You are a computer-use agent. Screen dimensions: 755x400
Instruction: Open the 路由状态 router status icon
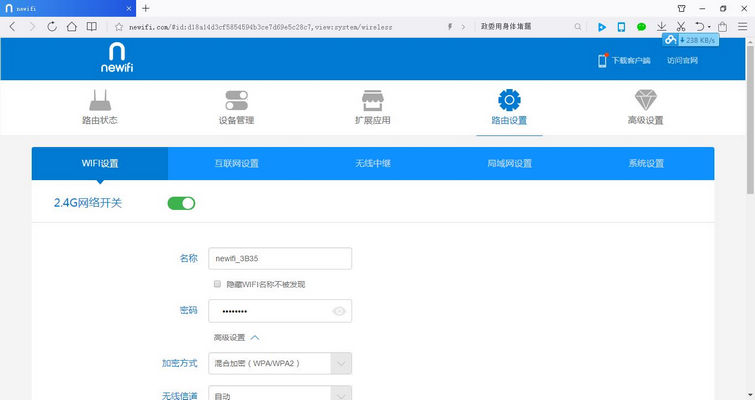coord(100,100)
